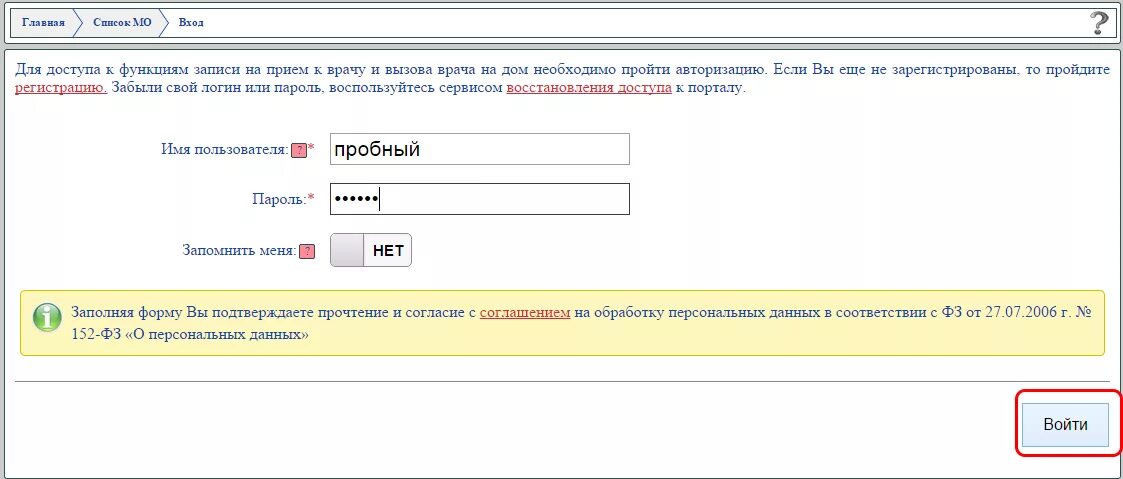Screen dimensions: 1123x479
Task: Open the восстановления доступа link
Action: click(x=589, y=89)
